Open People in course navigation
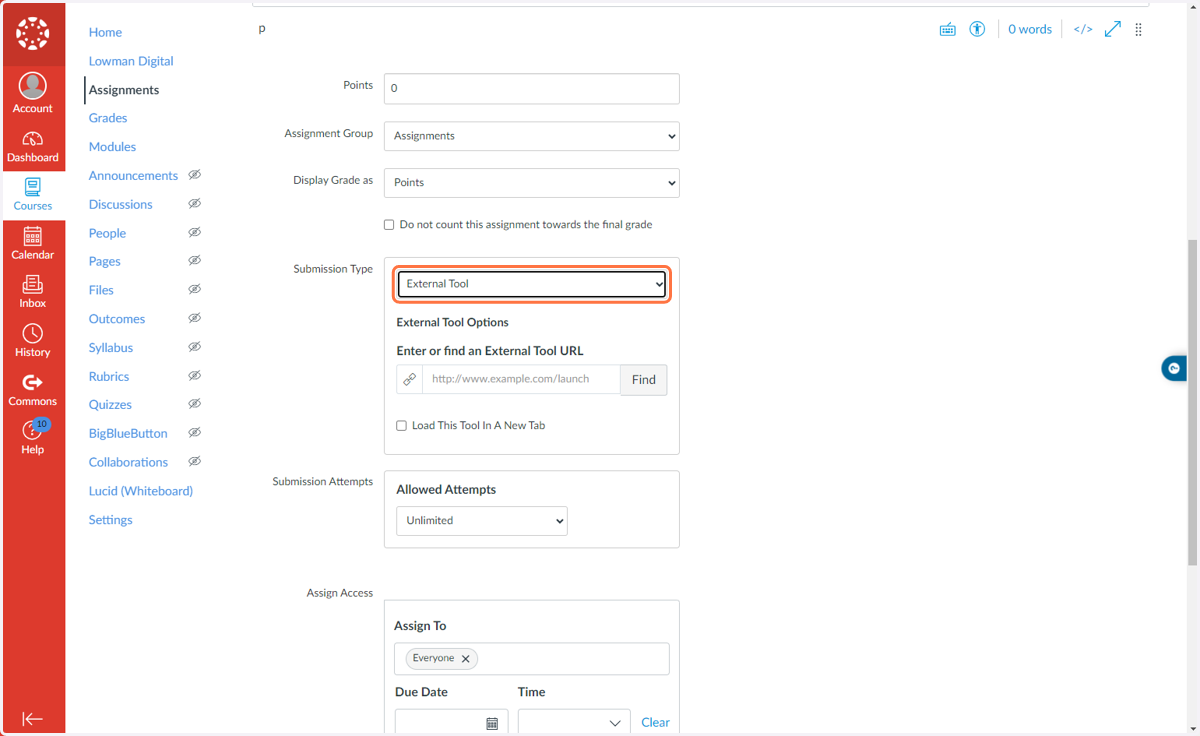 (107, 233)
